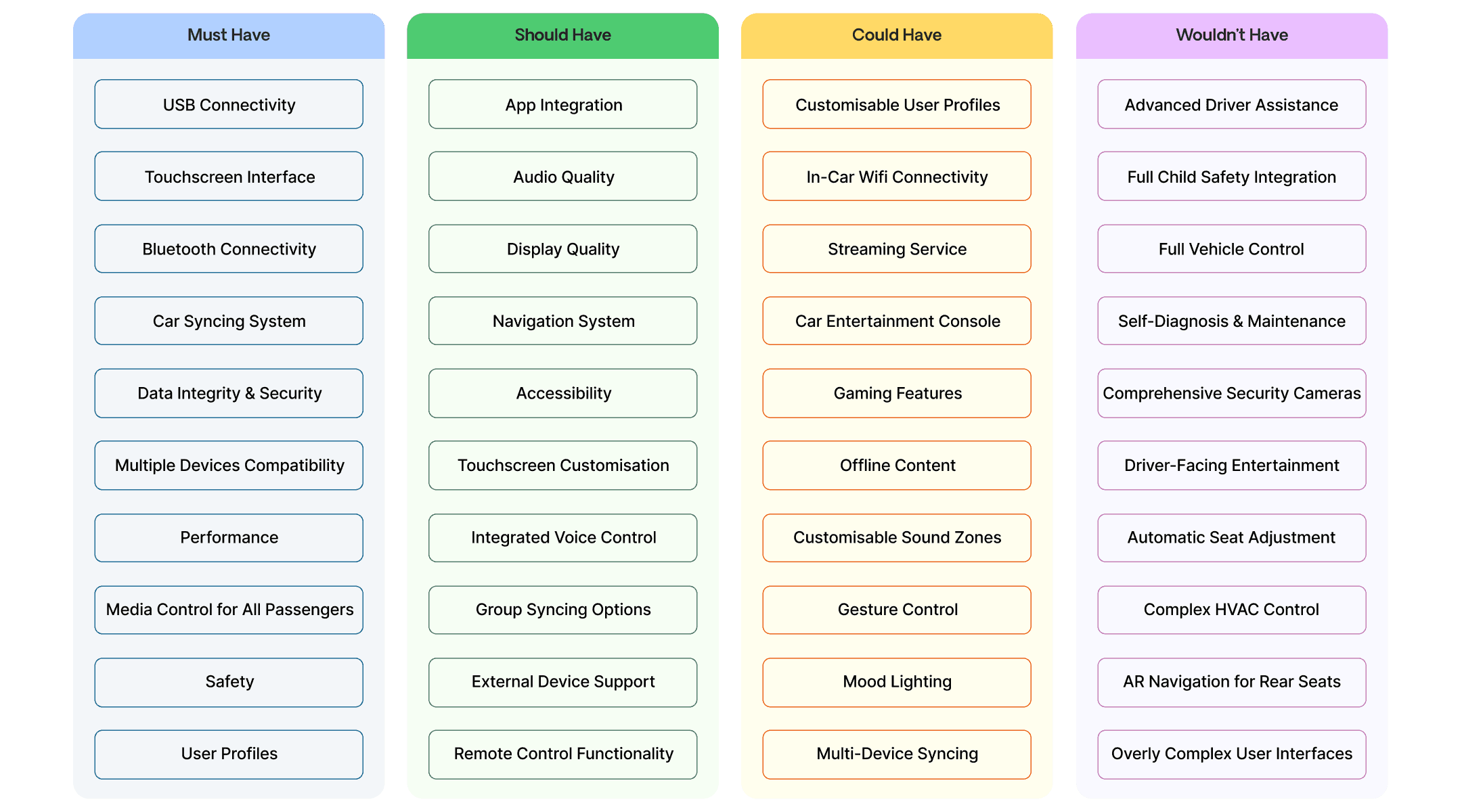Image resolution: width=1462 pixels, height=812 pixels.
Task: Select Advanced Driver Assistance card
Action: 1225,103
